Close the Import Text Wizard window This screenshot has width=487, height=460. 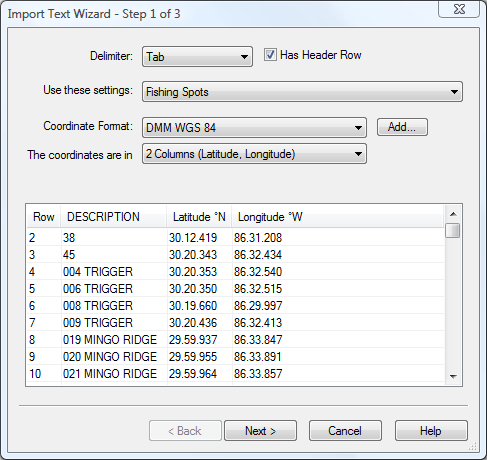(x=459, y=9)
